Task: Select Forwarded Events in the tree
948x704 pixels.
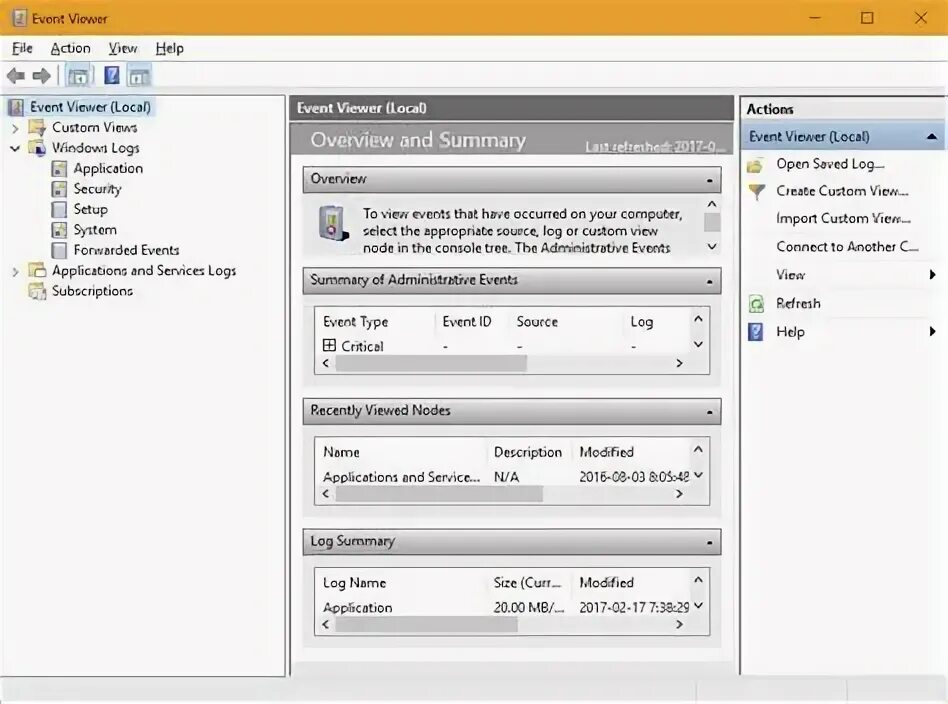Action: pos(126,250)
